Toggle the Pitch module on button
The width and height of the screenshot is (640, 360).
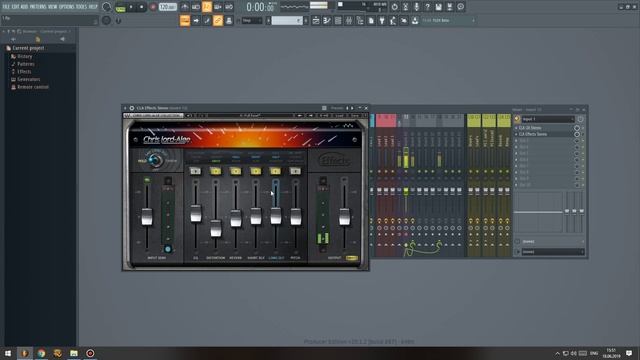pos(296,171)
